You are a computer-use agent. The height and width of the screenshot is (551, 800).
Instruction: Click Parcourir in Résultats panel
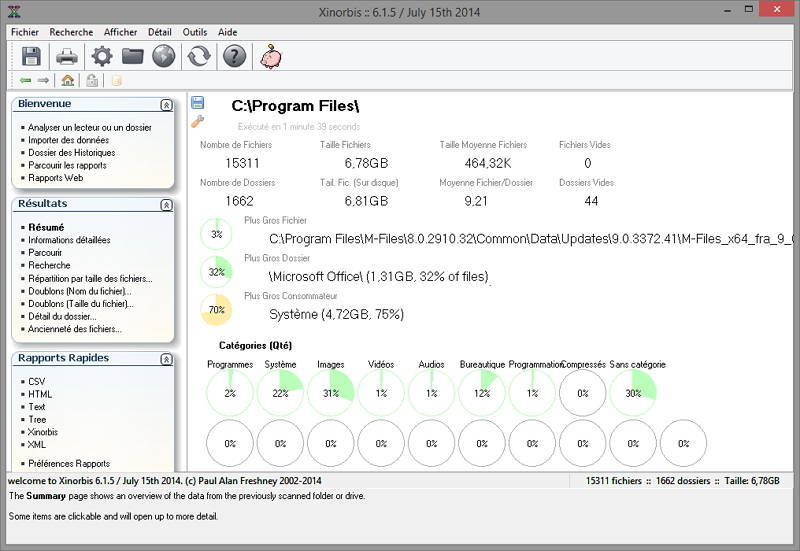click(x=45, y=253)
